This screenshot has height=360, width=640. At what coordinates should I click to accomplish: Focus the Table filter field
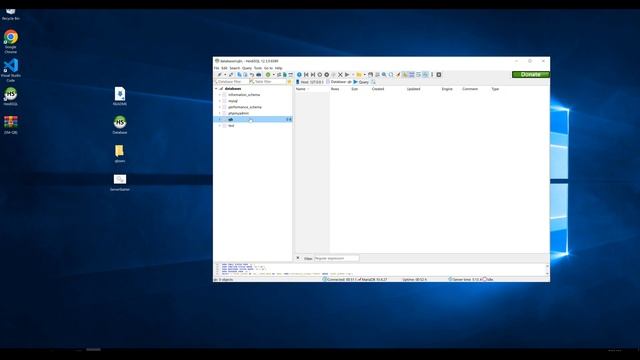click(x=268, y=82)
